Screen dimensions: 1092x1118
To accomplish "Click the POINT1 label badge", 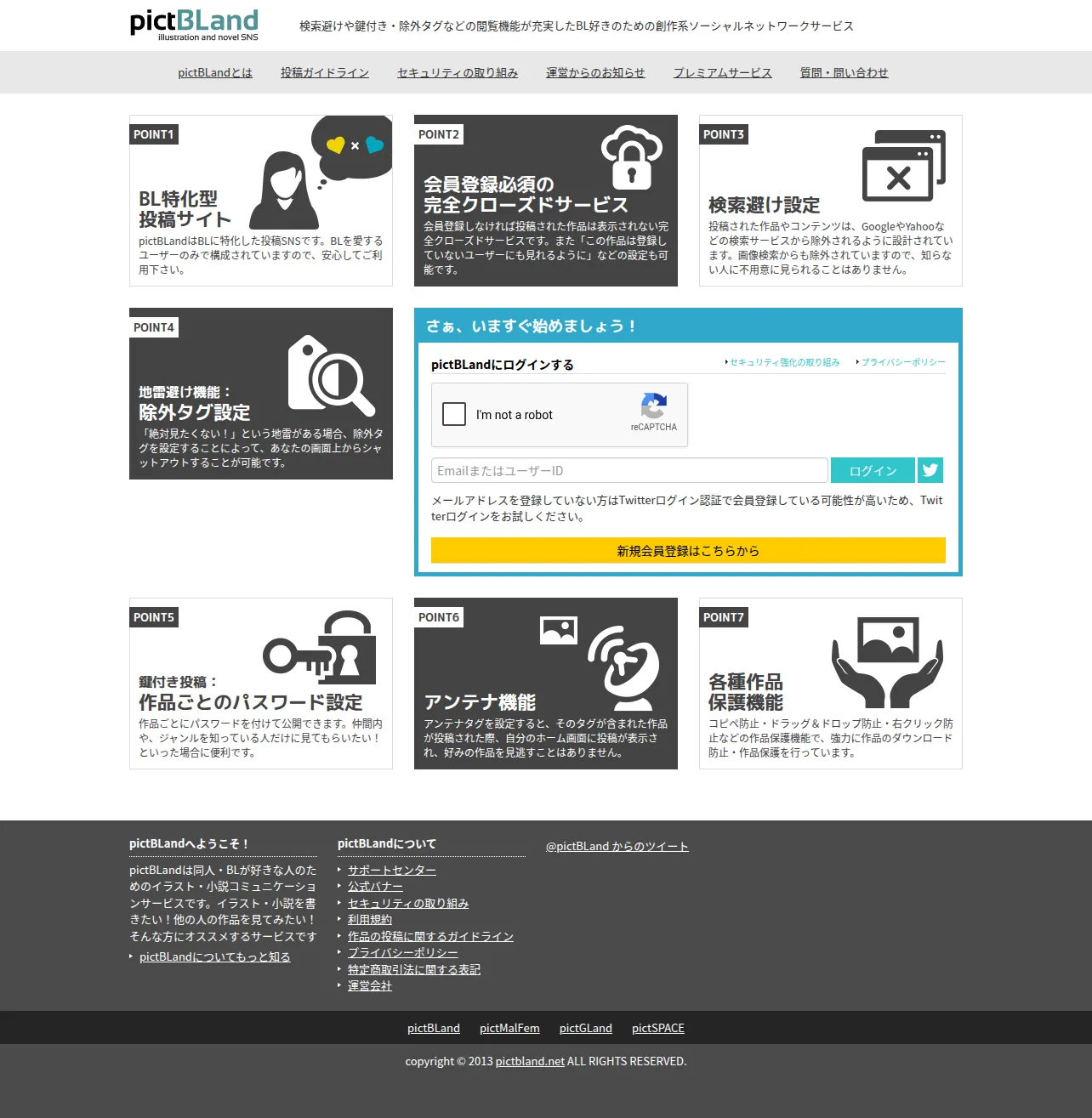I will click(x=154, y=134).
